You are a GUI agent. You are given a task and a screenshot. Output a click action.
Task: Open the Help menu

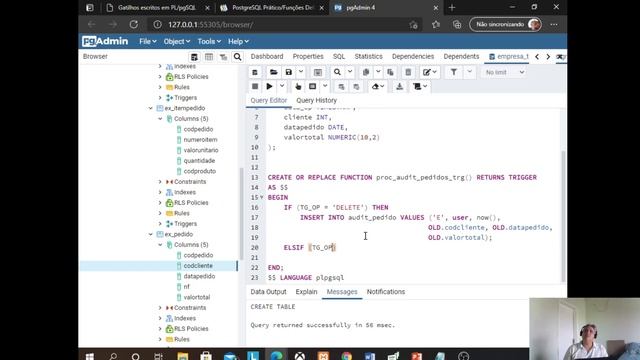tap(238, 42)
